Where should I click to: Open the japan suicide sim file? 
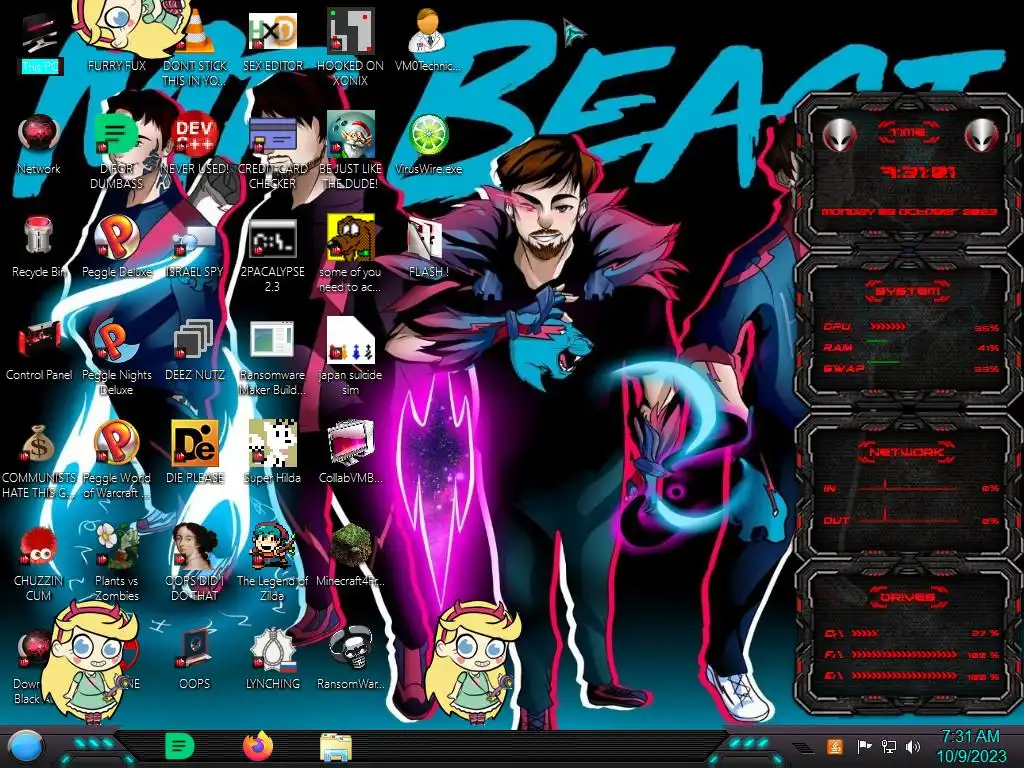pyautogui.click(x=350, y=357)
